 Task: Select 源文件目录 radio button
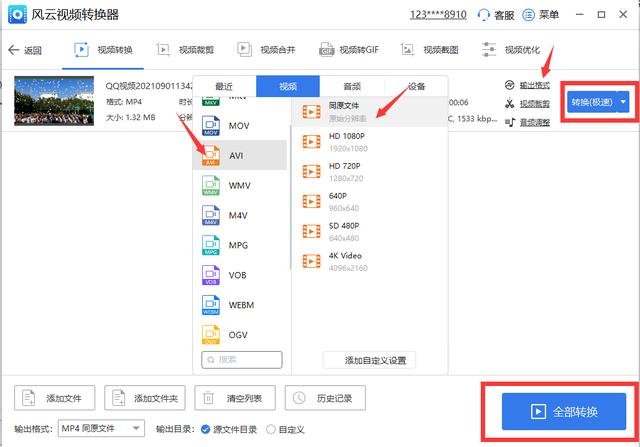(206, 429)
